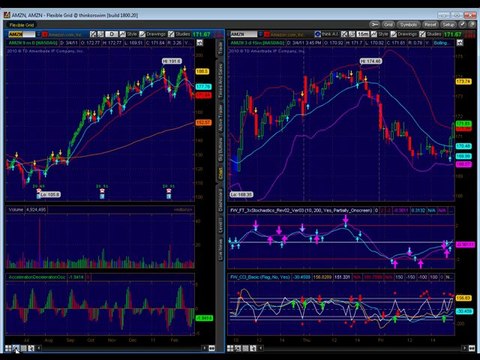Click the left chart settings icon below toolbar
The height and width of the screenshot is (360, 480).
point(199,43)
